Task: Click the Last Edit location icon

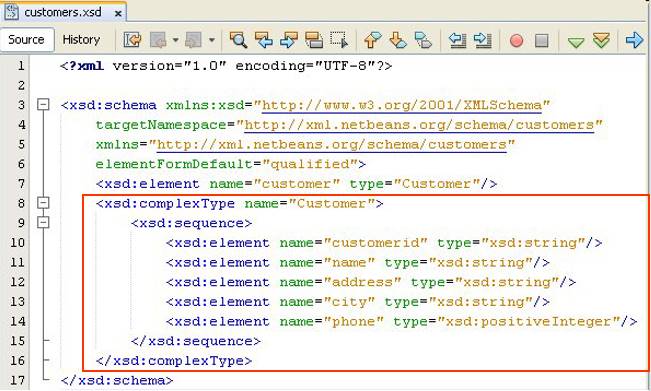Action: (x=132, y=40)
